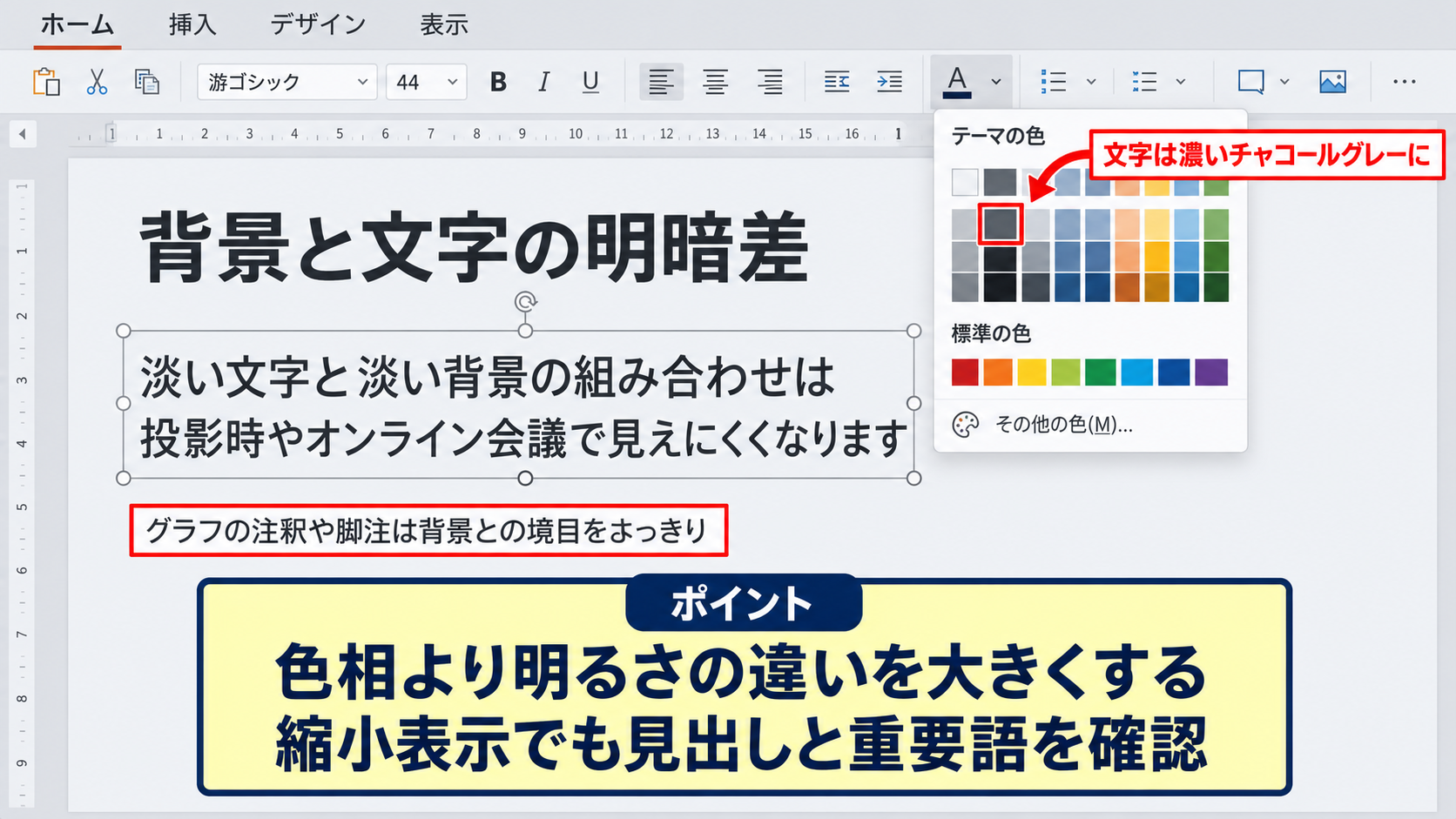Decrease the paragraph indent
The width and height of the screenshot is (1456, 819).
coord(837,82)
